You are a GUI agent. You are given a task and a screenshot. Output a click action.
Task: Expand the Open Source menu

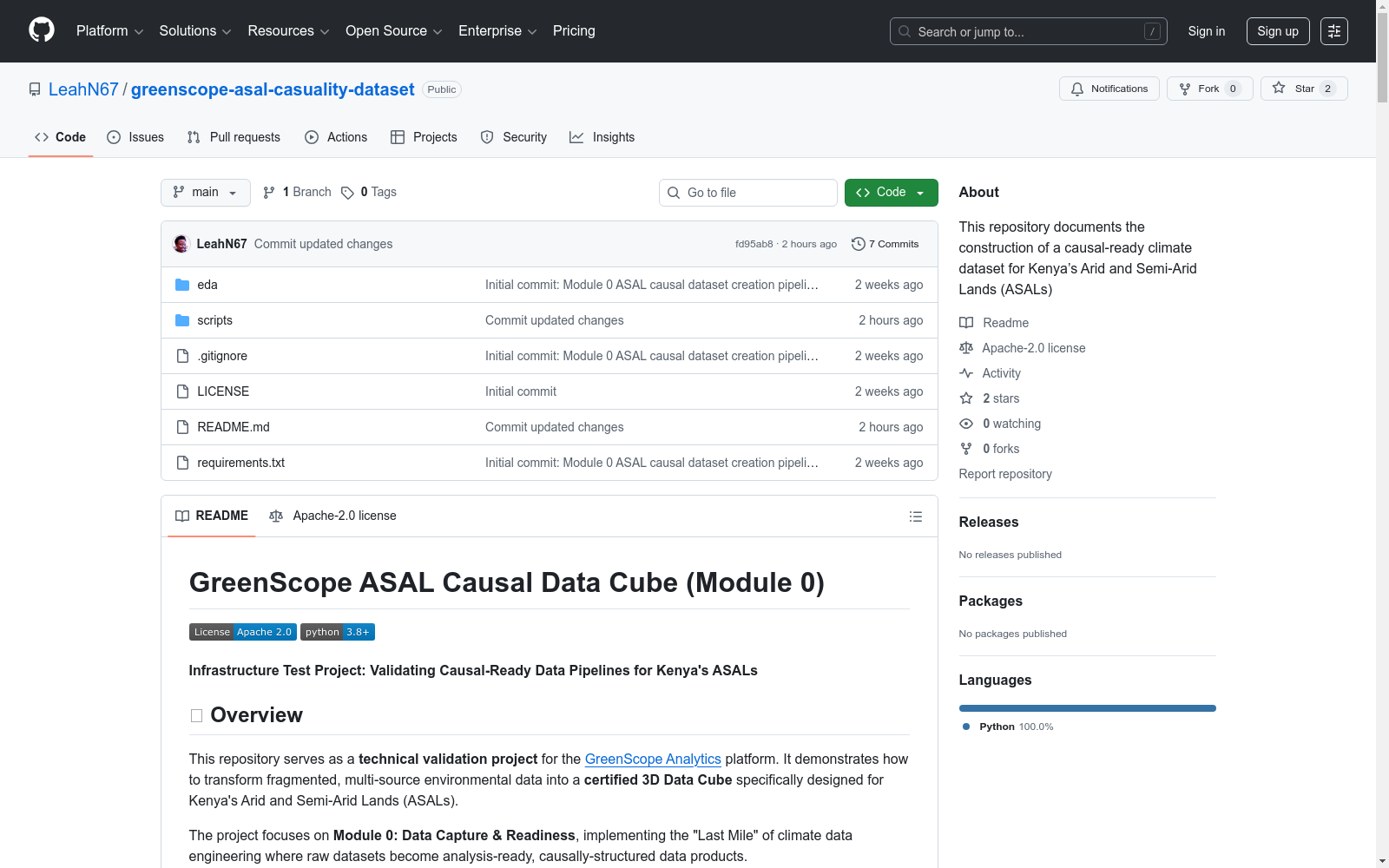pyautogui.click(x=394, y=31)
